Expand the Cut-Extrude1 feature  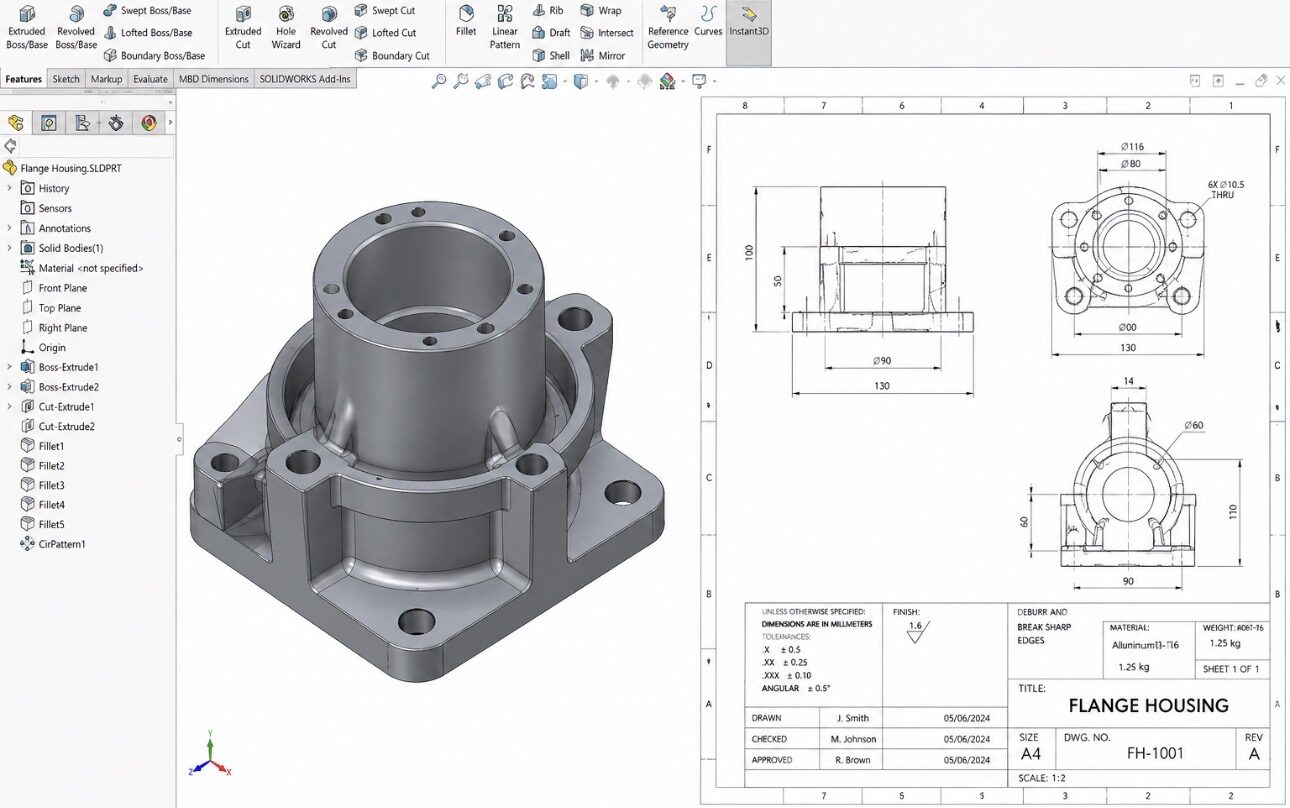click(9, 407)
